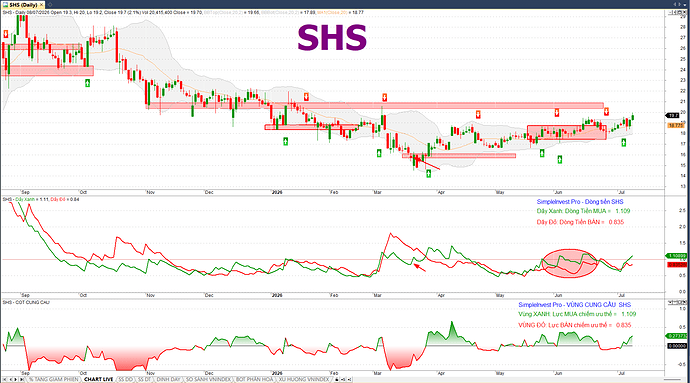Switch to the % TANG GIAM PHIEN sheet
Viewport: 690px width, 383px height.
point(53,379)
